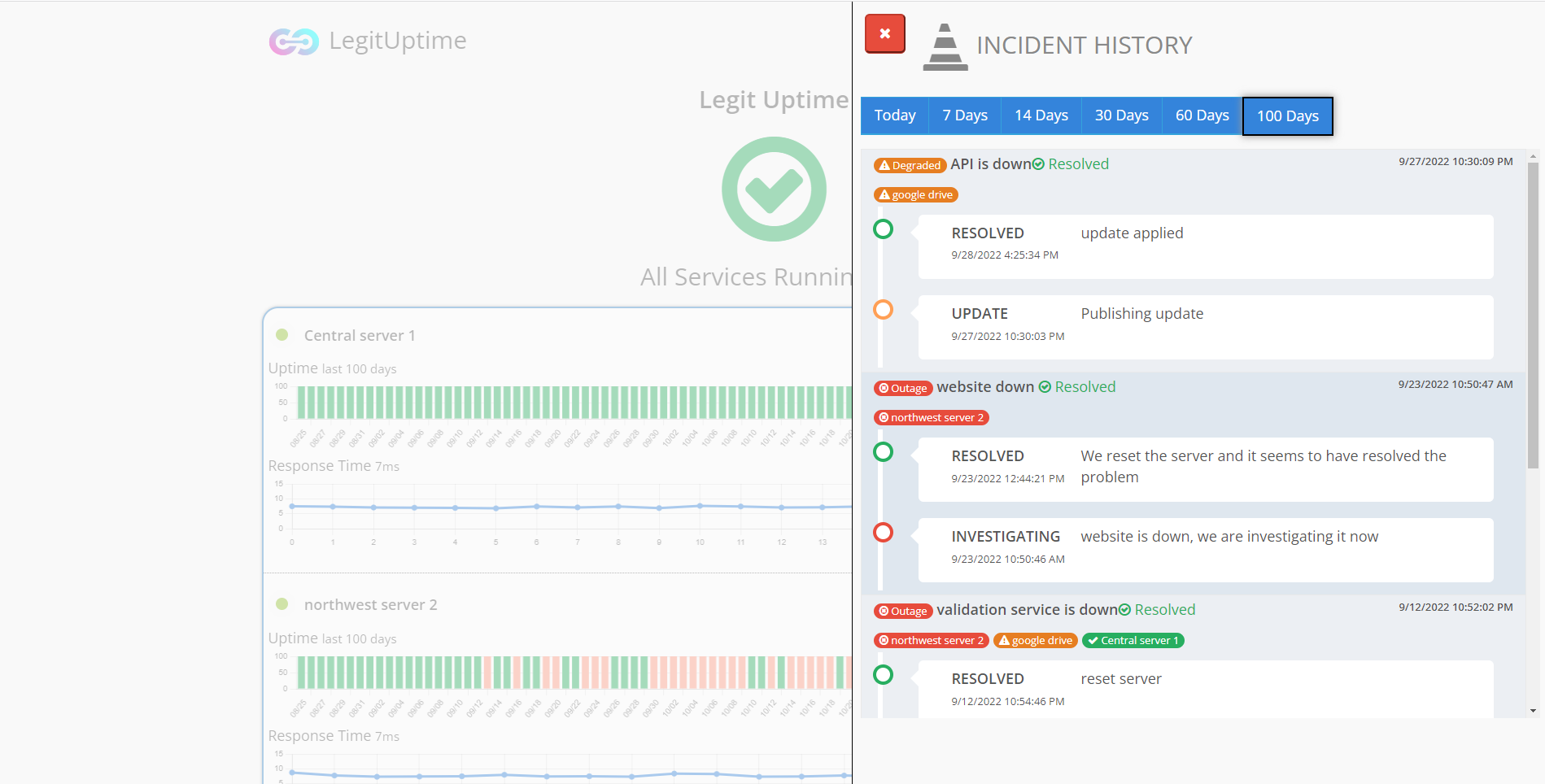Select the 100 Days tab

[x=1288, y=116]
